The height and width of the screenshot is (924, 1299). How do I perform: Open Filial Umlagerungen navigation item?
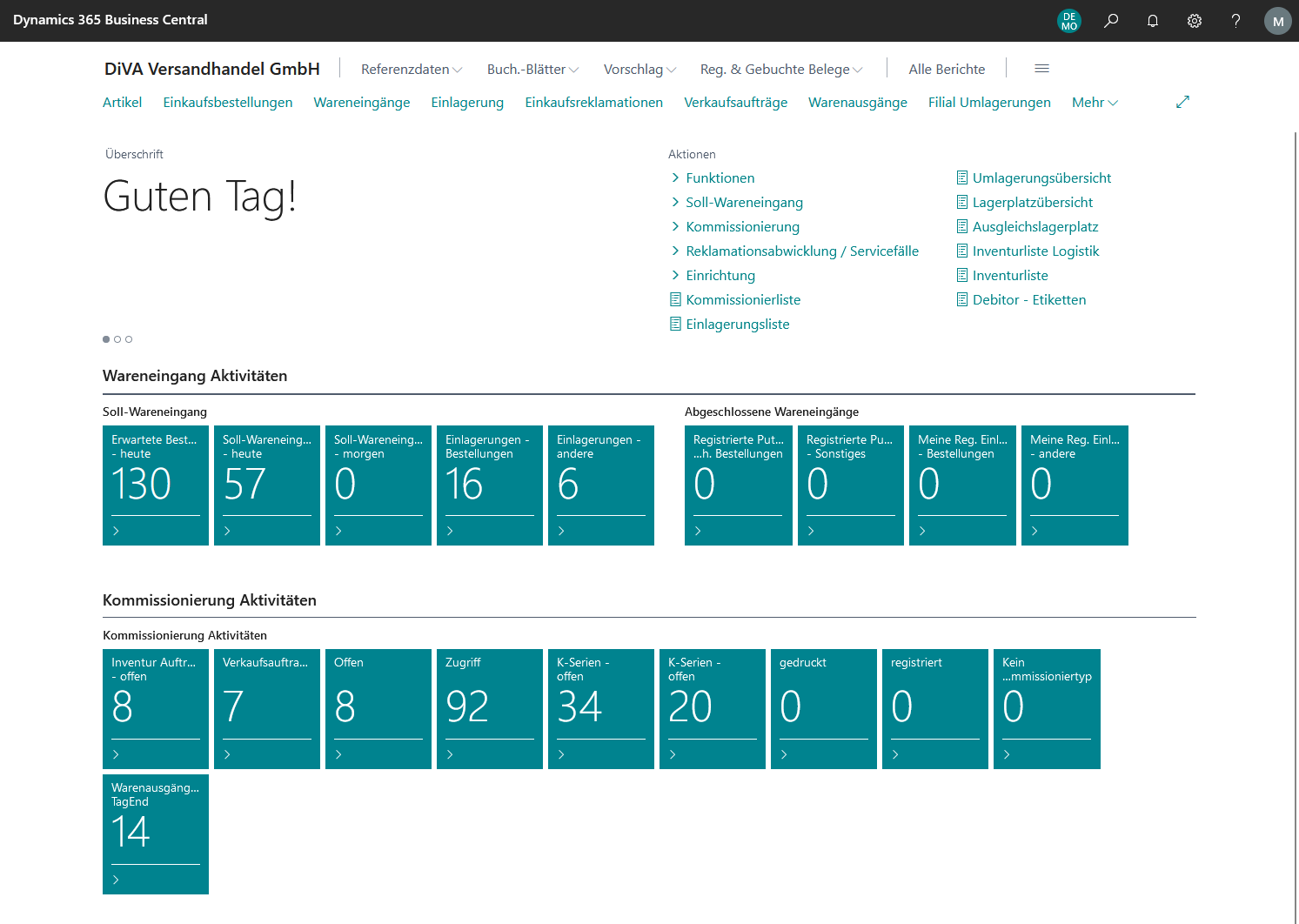point(989,102)
